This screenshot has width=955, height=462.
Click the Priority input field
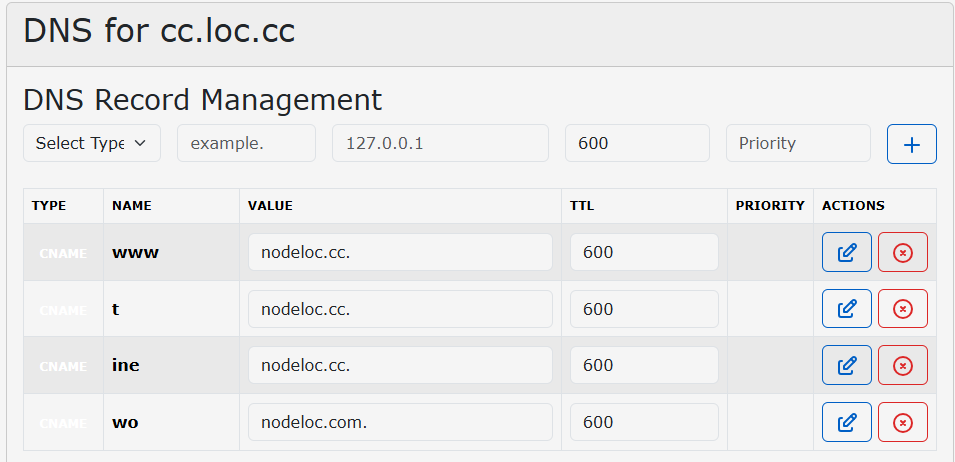point(797,143)
